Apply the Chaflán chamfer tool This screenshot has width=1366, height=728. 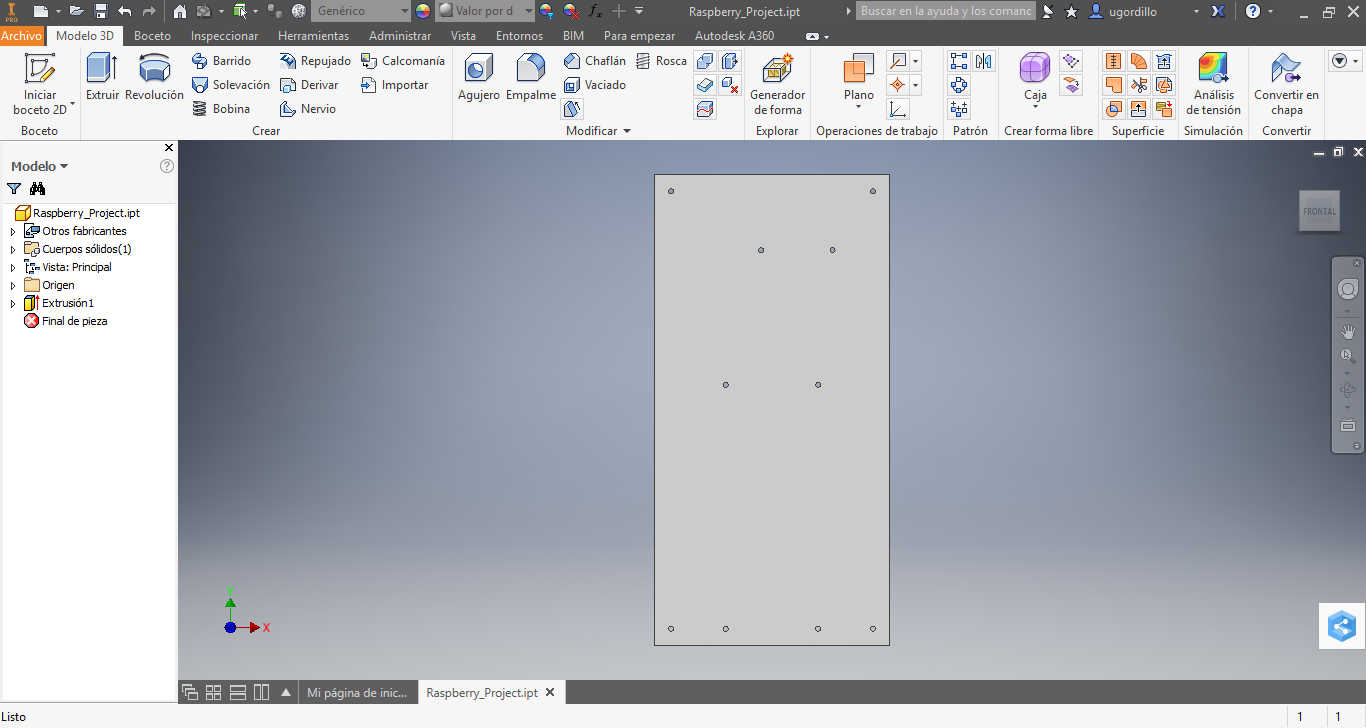(594, 61)
